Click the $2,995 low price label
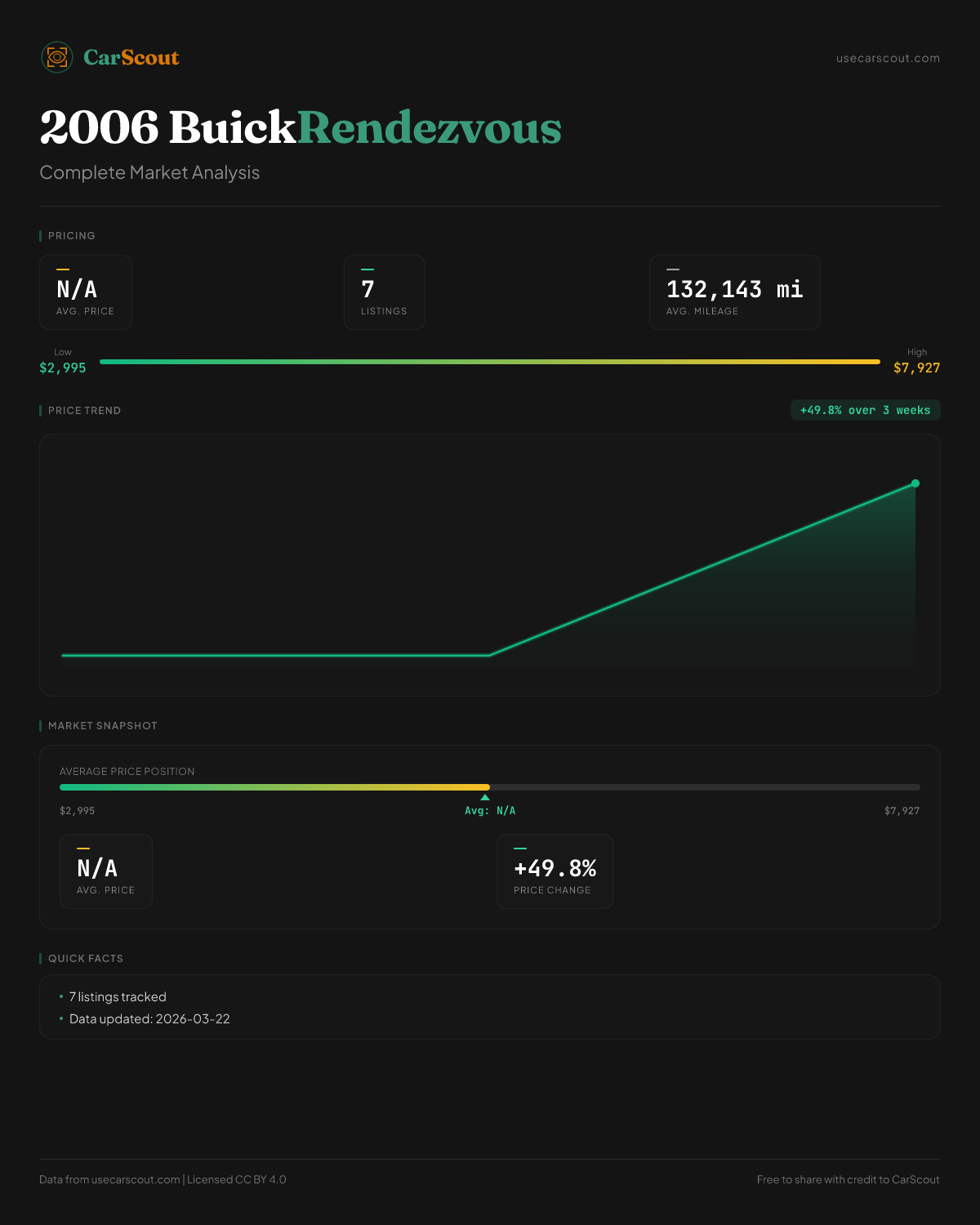 click(63, 367)
